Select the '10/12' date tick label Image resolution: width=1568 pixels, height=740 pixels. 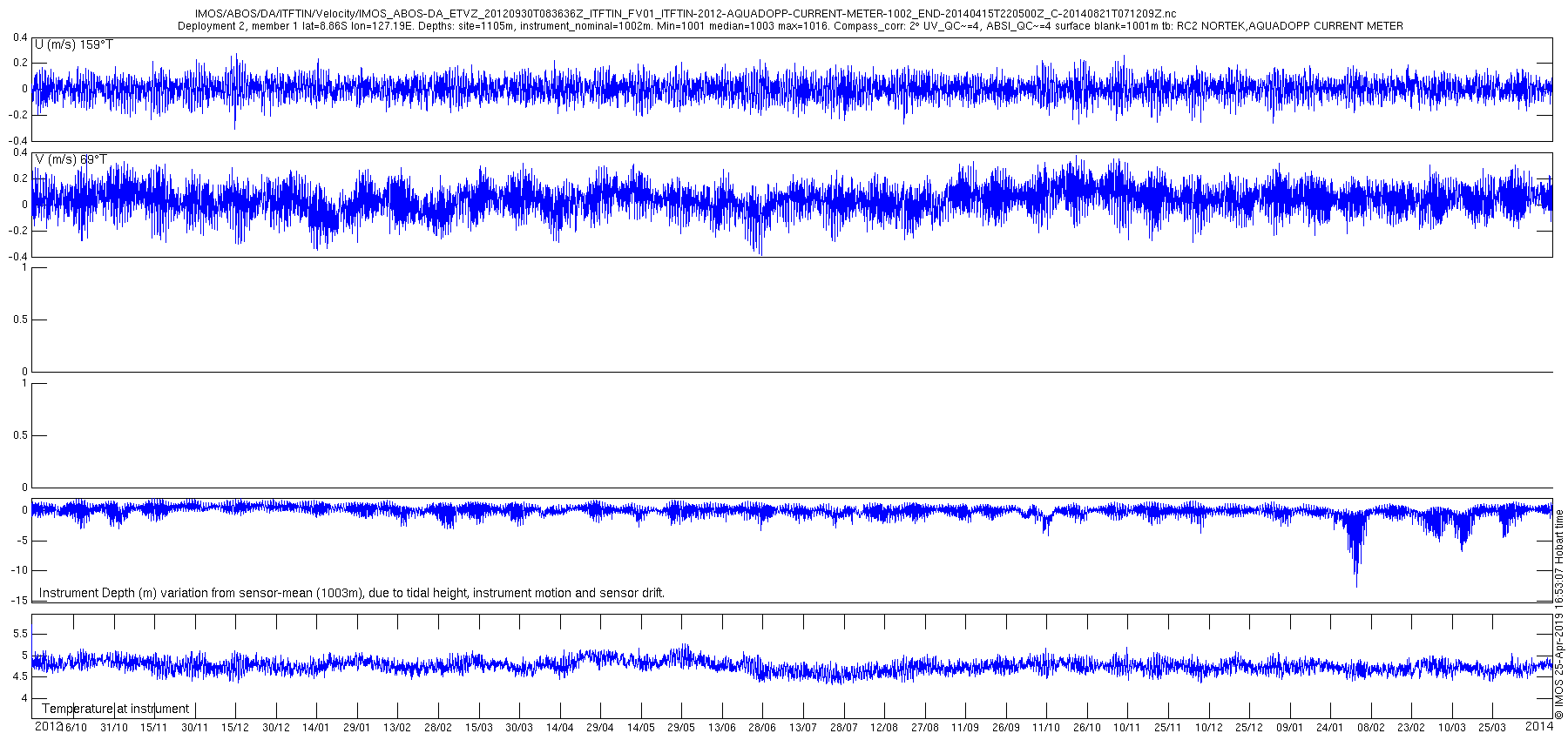[1208, 728]
